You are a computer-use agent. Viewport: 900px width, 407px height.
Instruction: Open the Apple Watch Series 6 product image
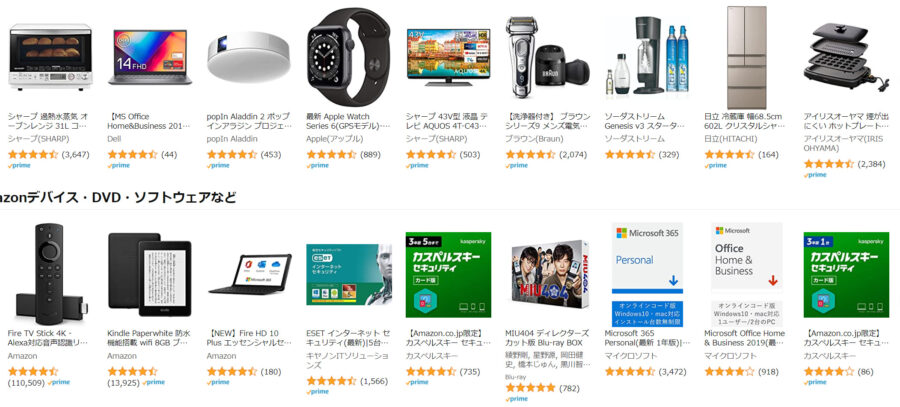pos(348,57)
